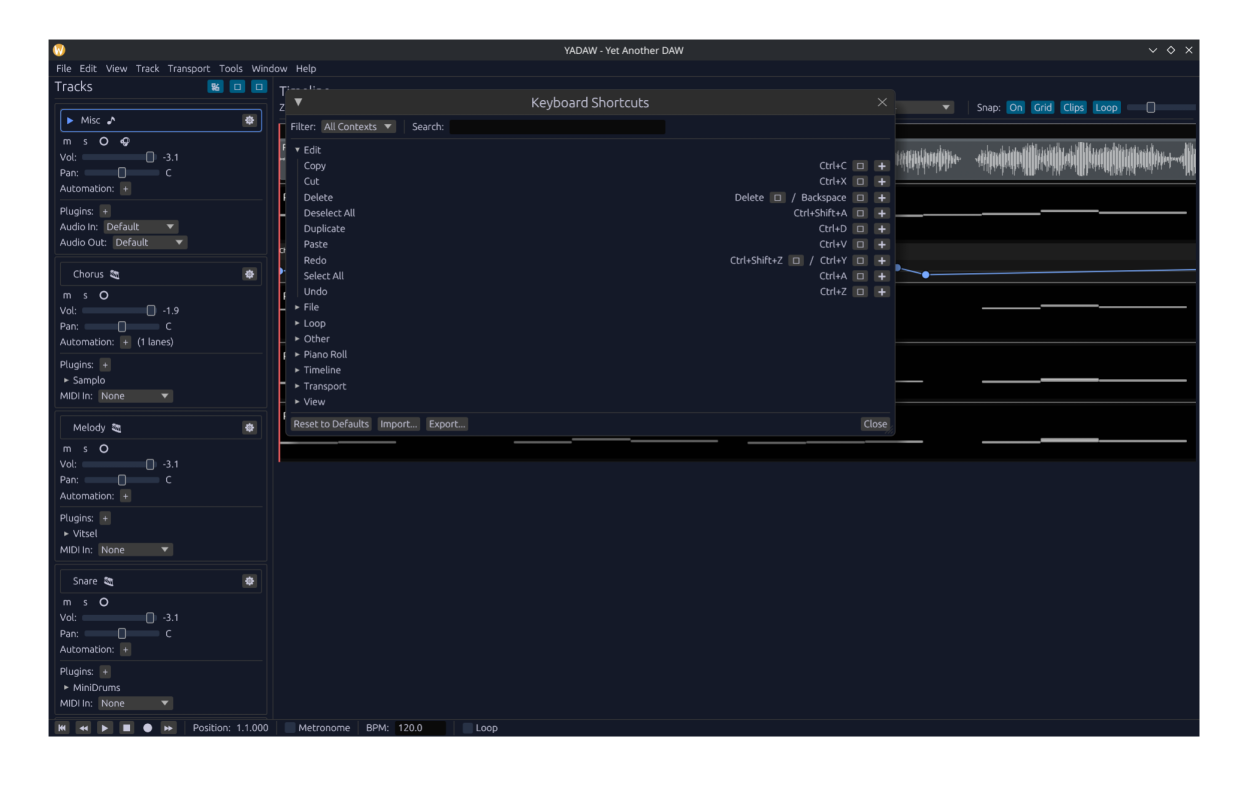Open the File menu
The height and width of the screenshot is (794, 1248).
point(64,69)
